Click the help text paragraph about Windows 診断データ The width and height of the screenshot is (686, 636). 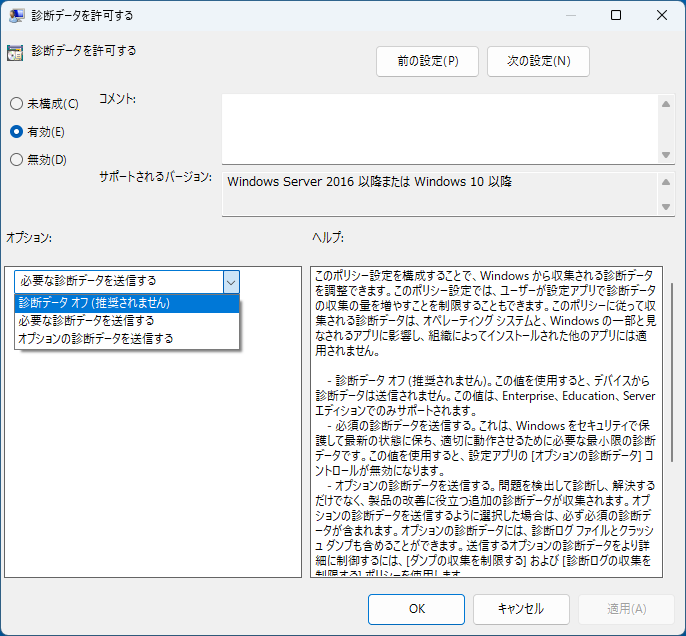coord(485,313)
